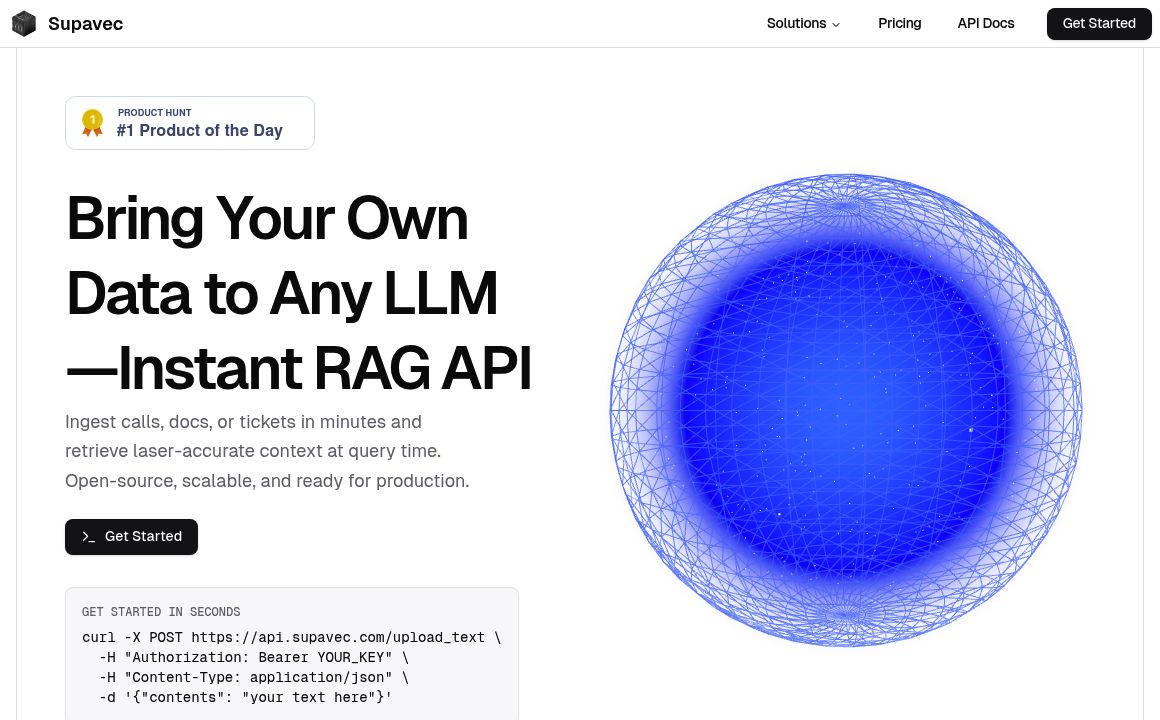
Task: Open API Docs from the navigation
Action: [985, 24]
